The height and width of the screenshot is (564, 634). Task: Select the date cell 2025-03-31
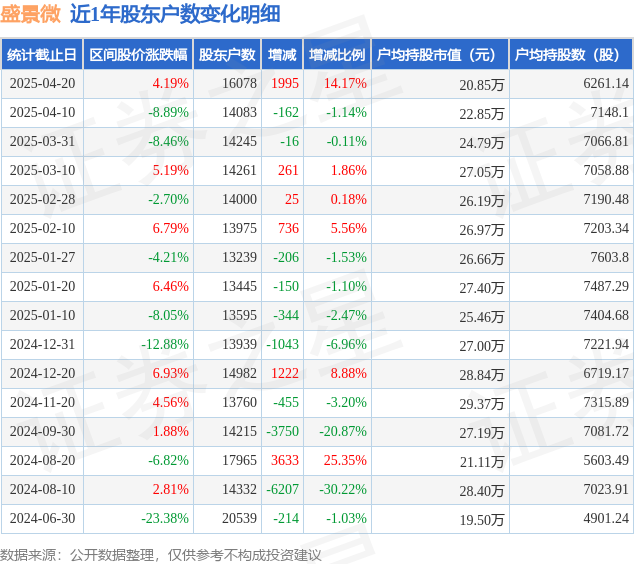42,142
